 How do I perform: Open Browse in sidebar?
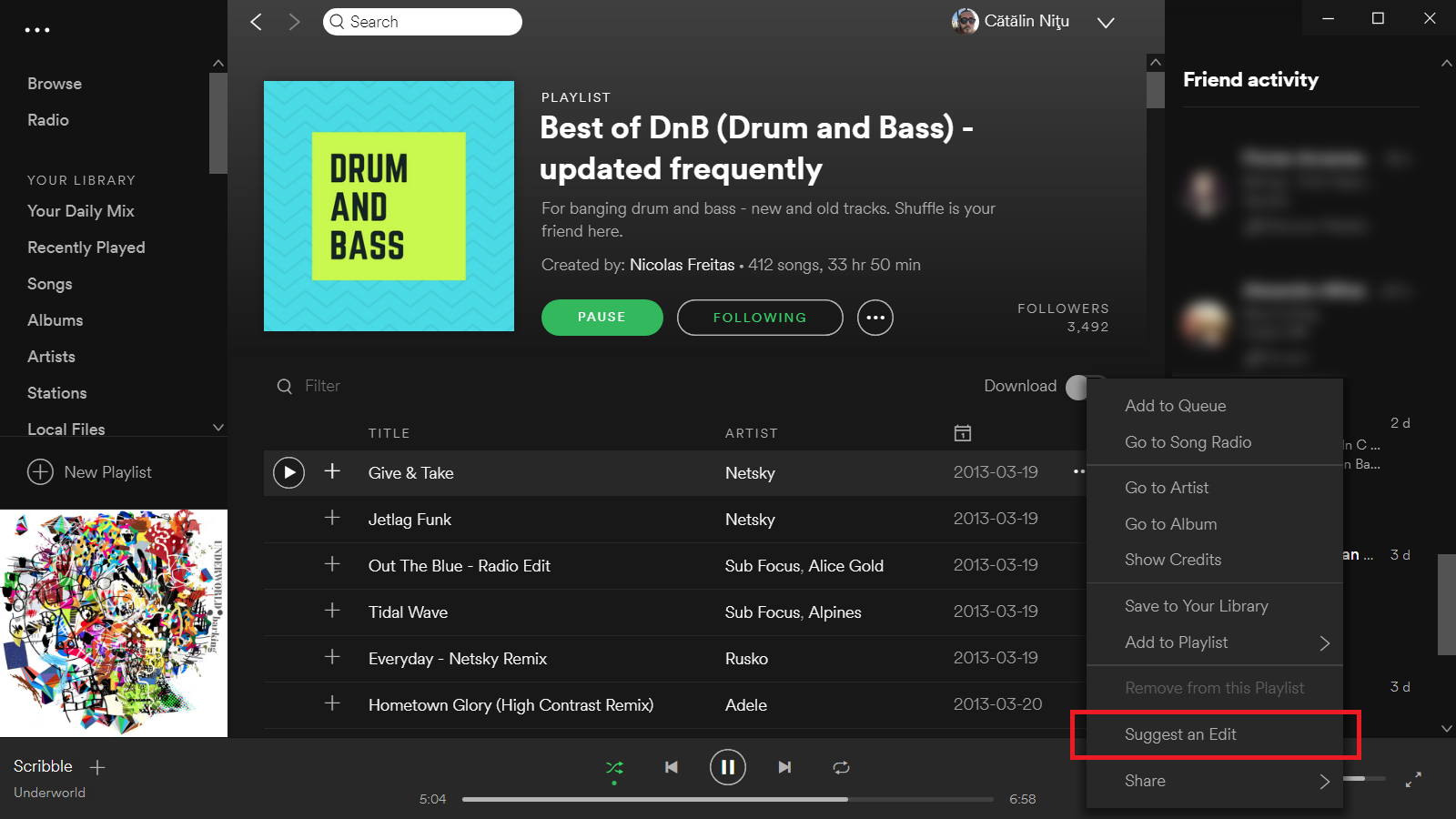(55, 84)
